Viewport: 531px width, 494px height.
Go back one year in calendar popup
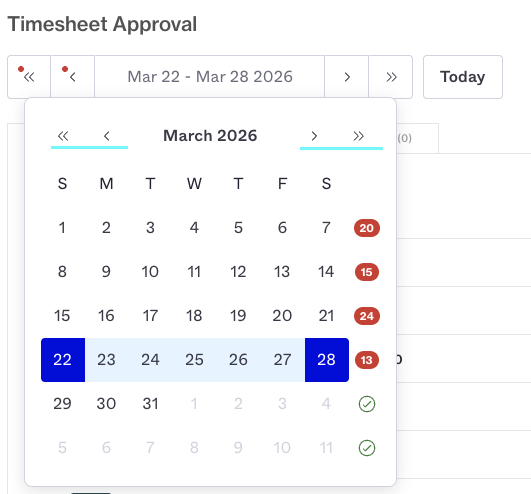63,136
